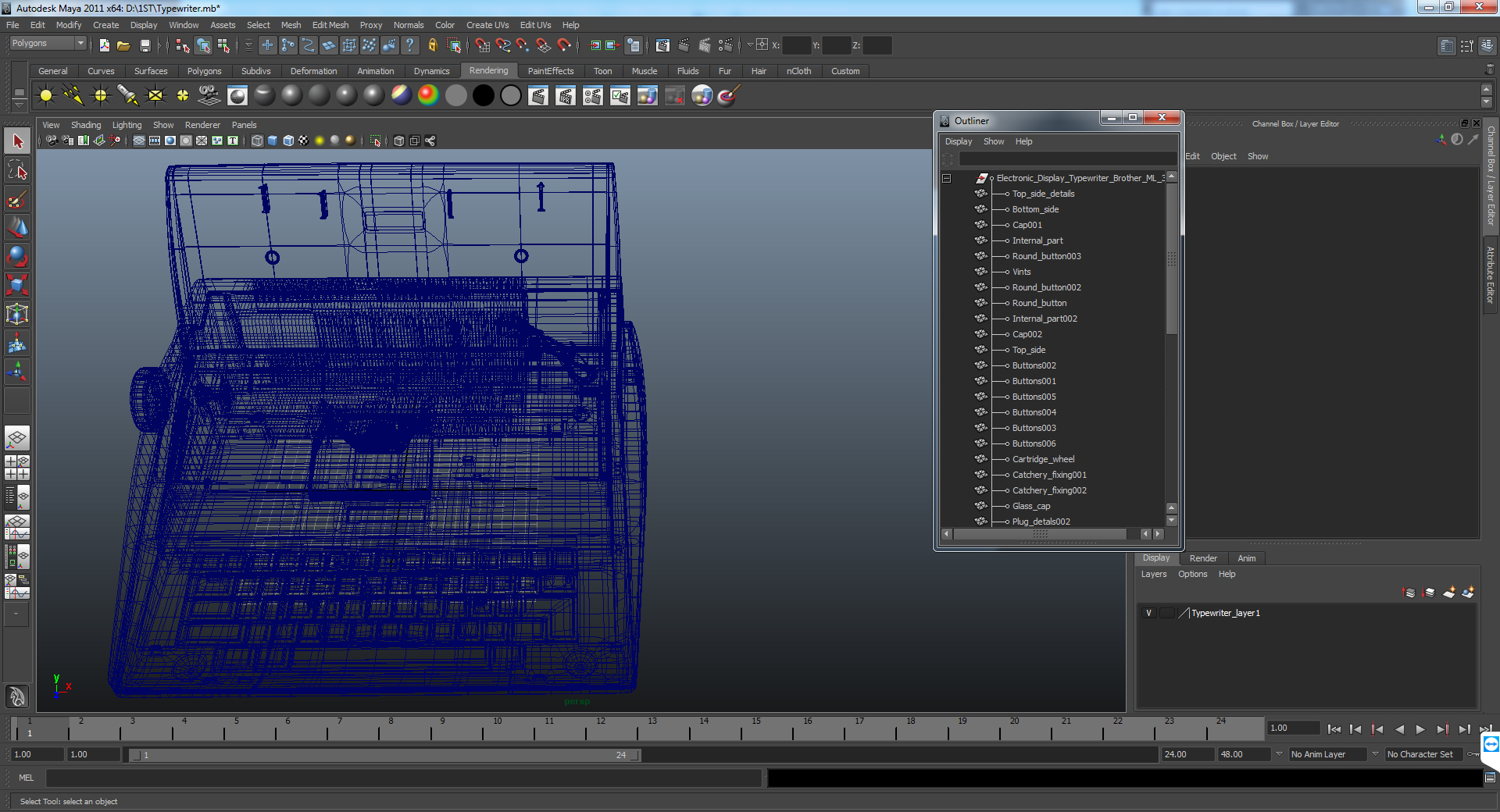Create a point light from the shelf

pyautogui.click(x=101, y=95)
